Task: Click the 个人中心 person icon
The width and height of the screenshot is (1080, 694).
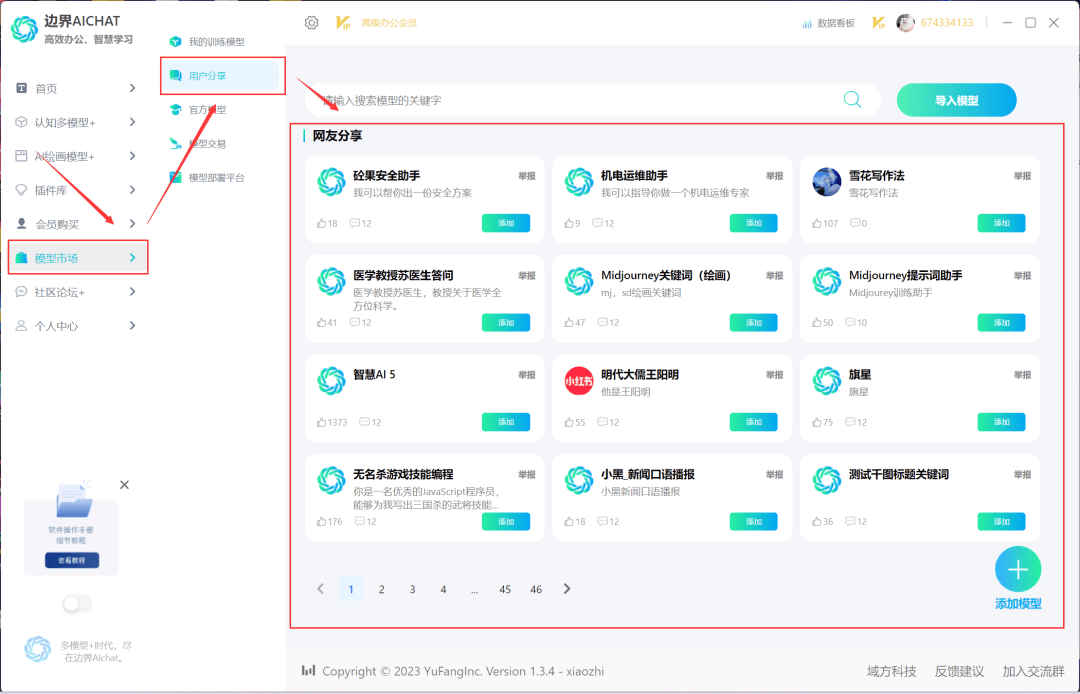Action: coord(21,326)
